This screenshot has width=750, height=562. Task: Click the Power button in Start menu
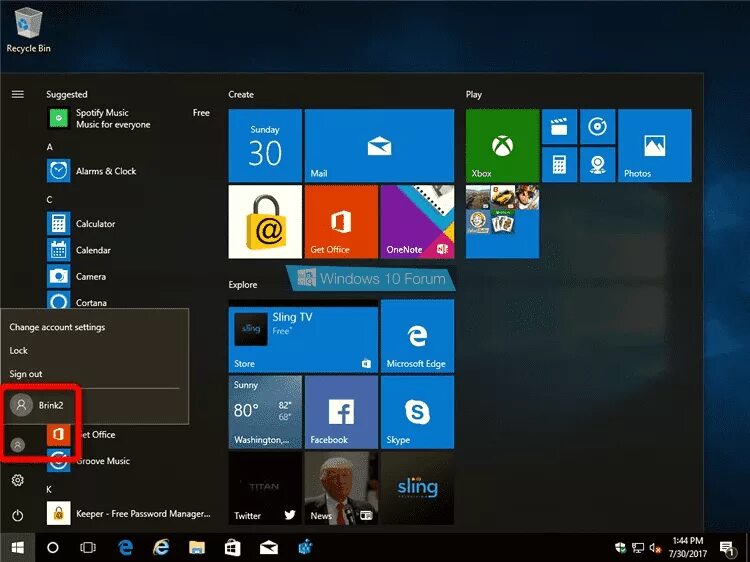[x=18, y=516]
